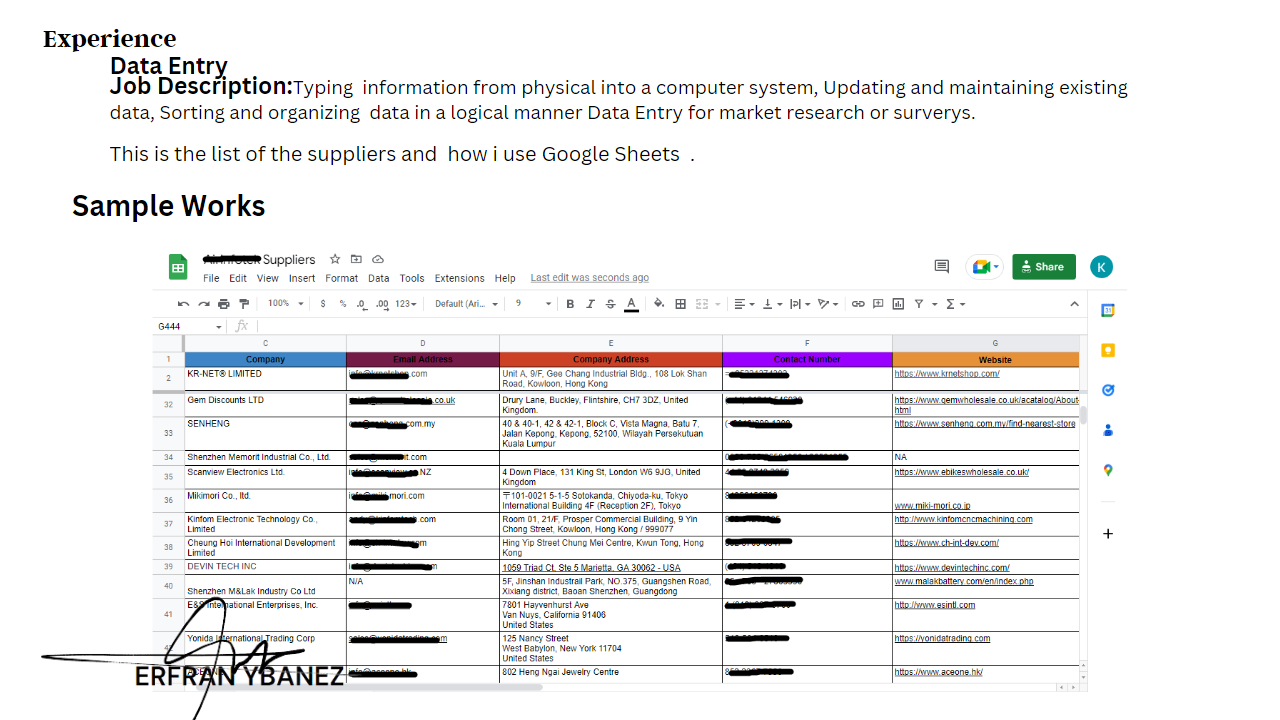Insert a comment
This screenshot has height=720, width=1280.
(878, 304)
